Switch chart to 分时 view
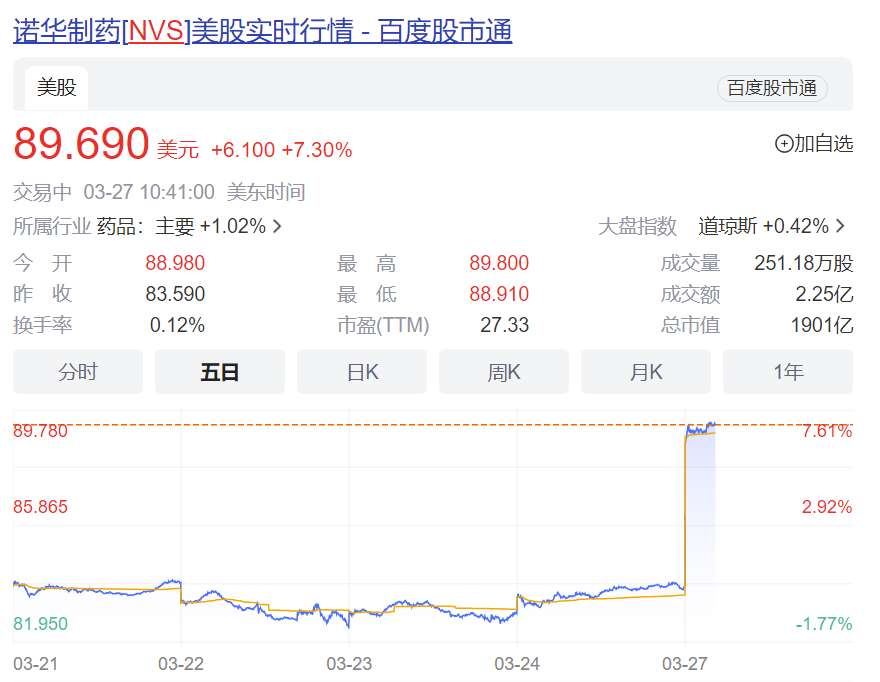This screenshot has height=682, width=880. pyautogui.click(x=78, y=372)
